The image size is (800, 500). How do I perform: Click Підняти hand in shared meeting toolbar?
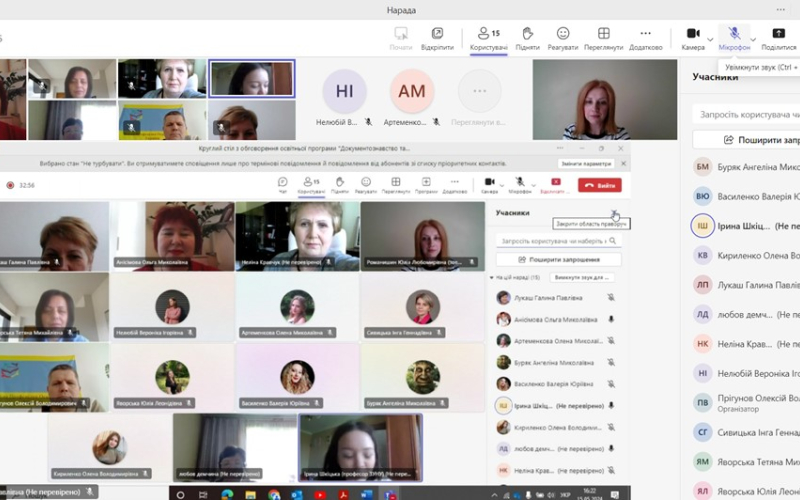click(340, 185)
